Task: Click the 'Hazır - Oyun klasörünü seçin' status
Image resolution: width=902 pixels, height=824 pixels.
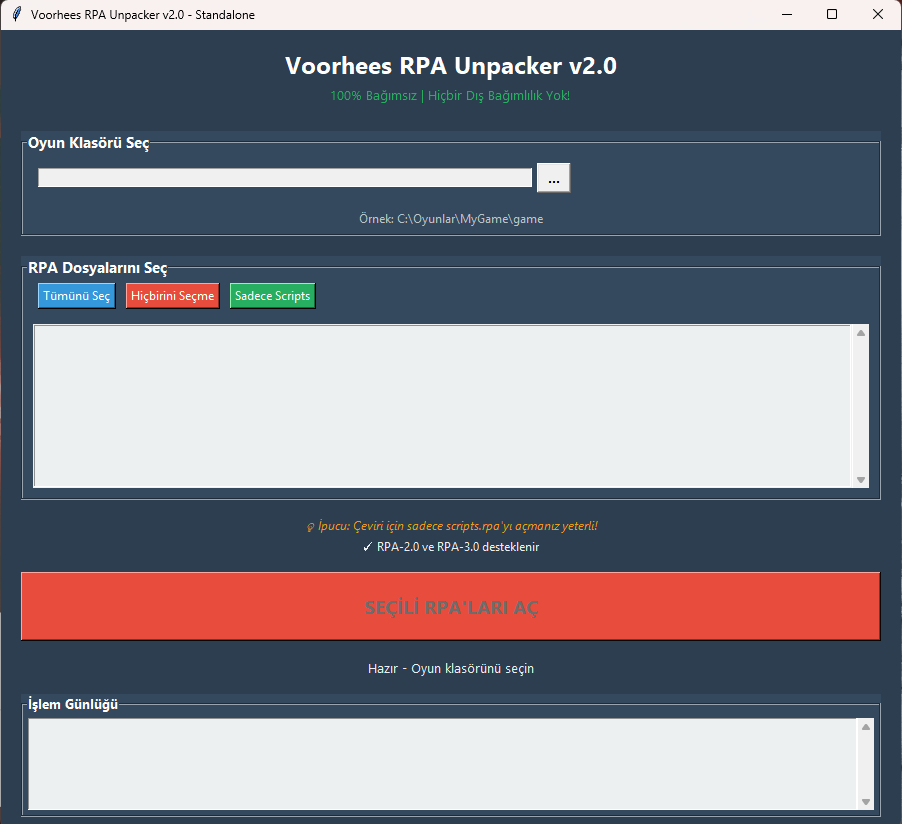Action: [451, 669]
